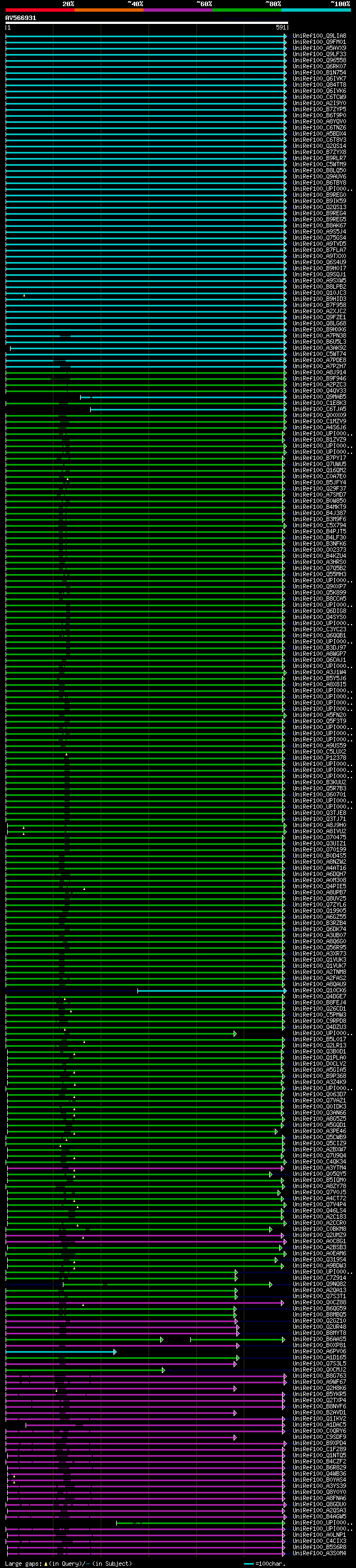The image size is (356, 1568).
Task: Open hit UniRef100_C5X794
Action: (x=319, y=525)
